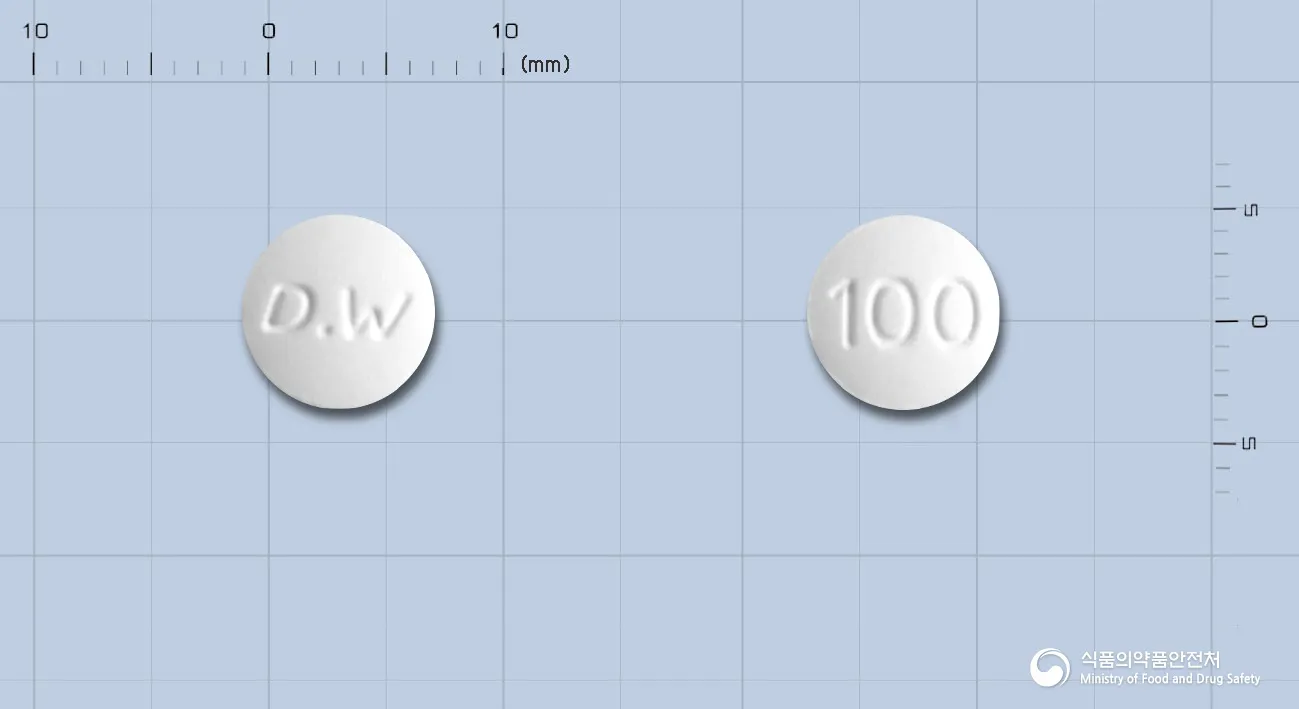This screenshot has height=709, width=1299.
Task: Click the digit 1 on the right pill
Action: 847,312
